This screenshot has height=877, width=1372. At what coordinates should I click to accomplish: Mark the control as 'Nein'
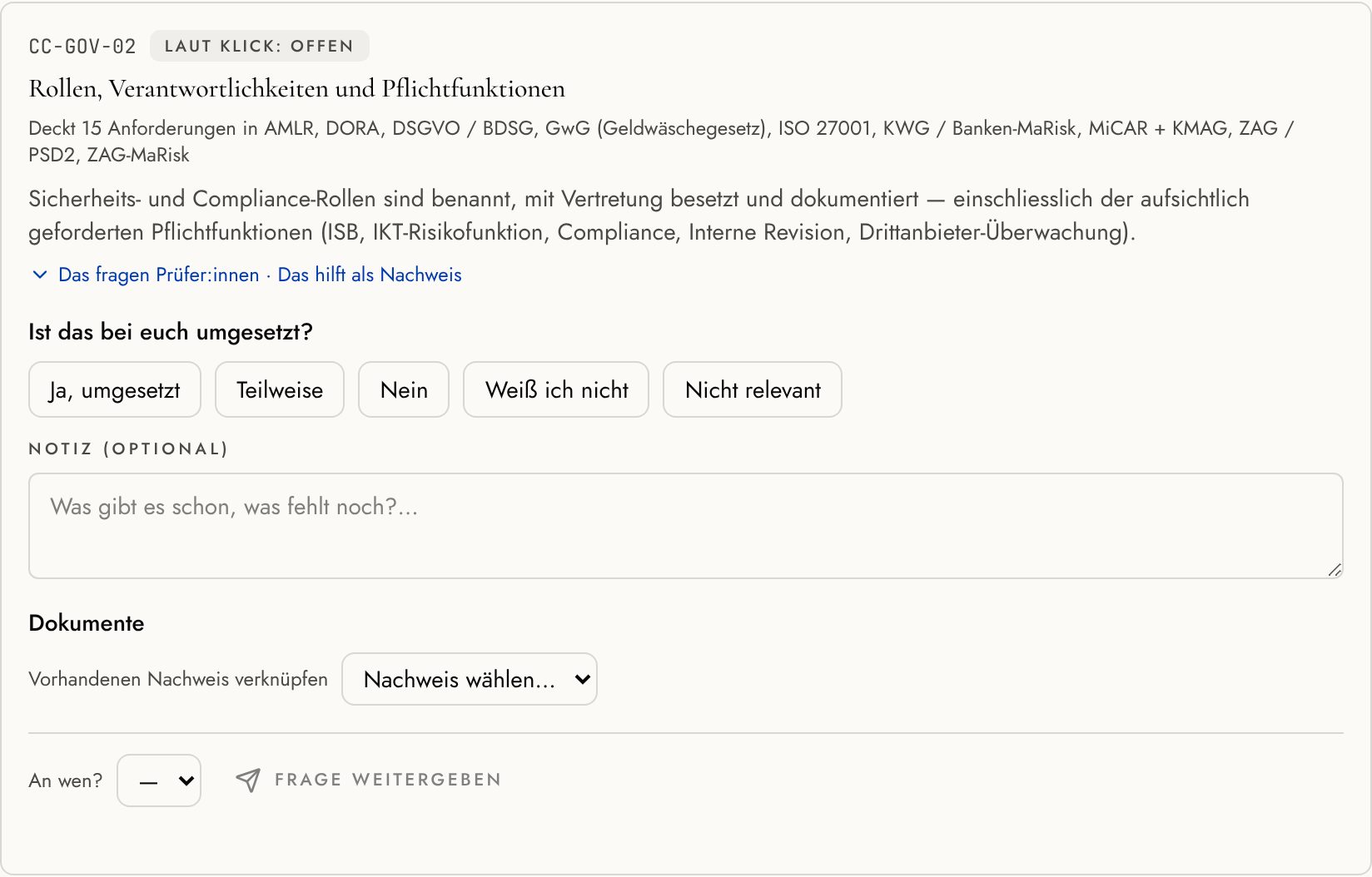(x=404, y=389)
